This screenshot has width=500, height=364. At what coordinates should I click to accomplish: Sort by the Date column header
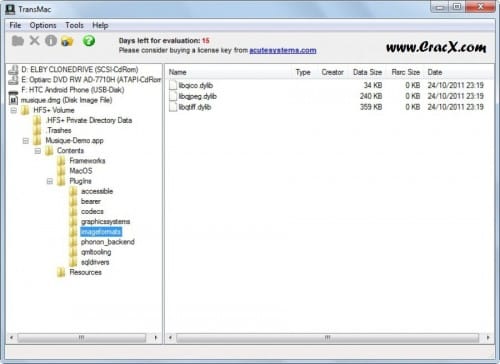pos(459,72)
